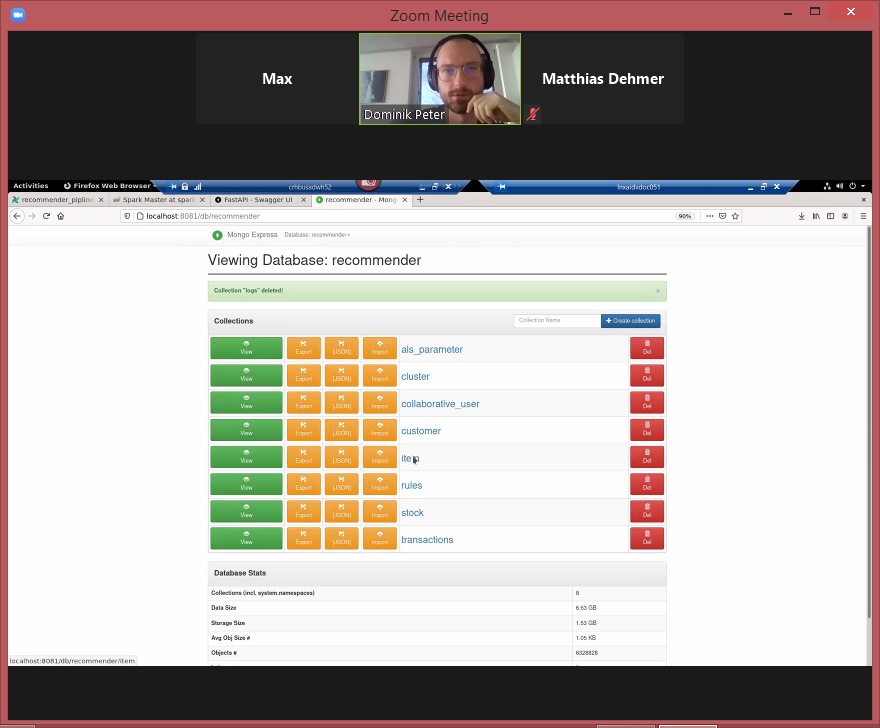Click the Firefox home icon
Image resolution: width=880 pixels, height=728 pixels.
pyautogui.click(x=61, y=216)
